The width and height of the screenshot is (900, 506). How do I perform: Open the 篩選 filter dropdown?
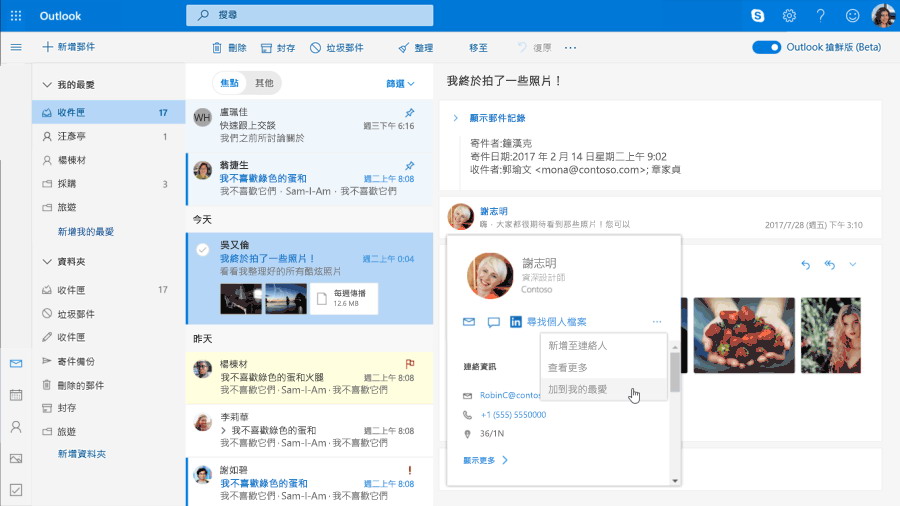coord(400,84)
